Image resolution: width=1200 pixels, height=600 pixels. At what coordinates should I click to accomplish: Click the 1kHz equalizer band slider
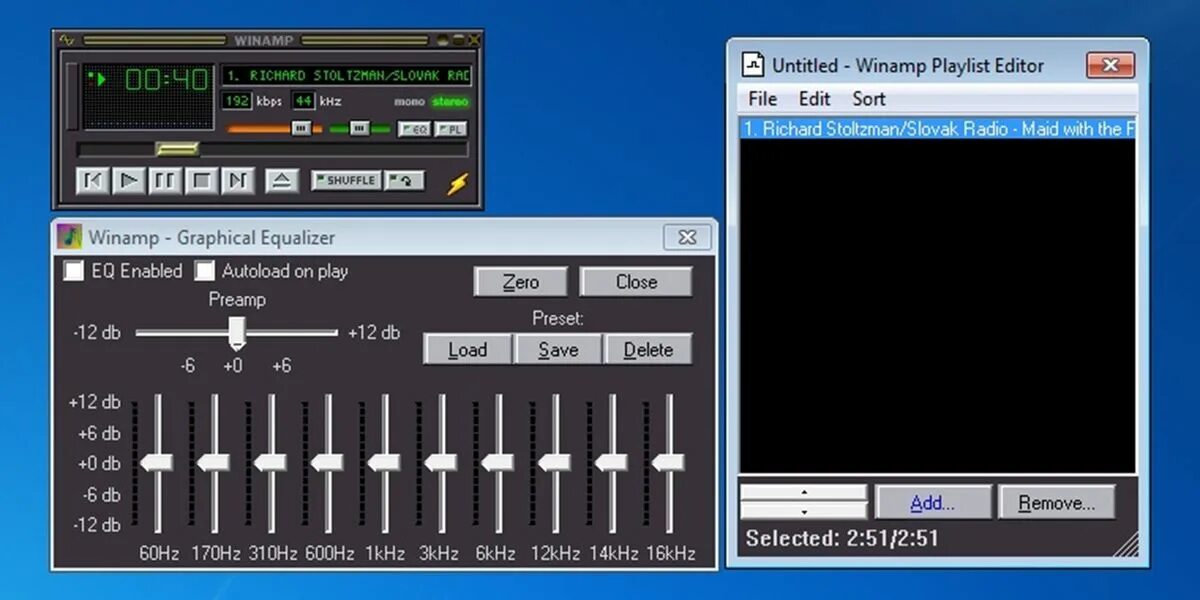point(385,464)
